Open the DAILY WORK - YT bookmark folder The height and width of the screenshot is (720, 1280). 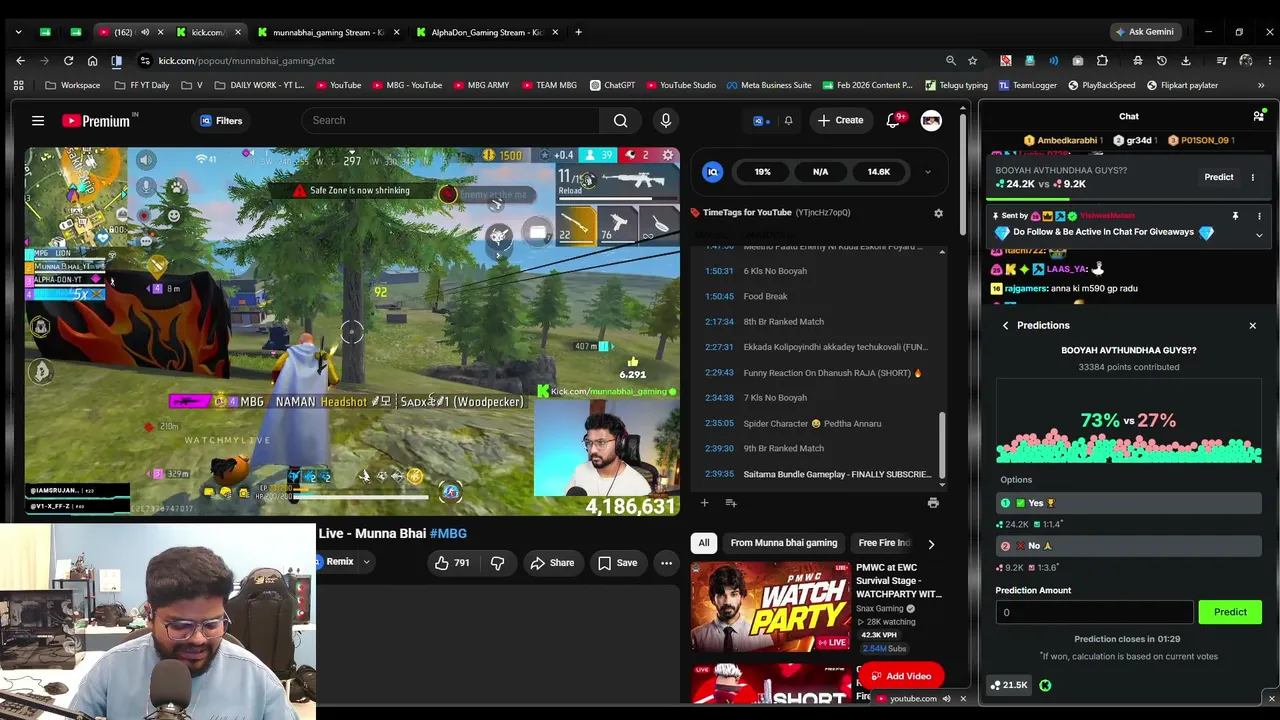tap(259, 85)
